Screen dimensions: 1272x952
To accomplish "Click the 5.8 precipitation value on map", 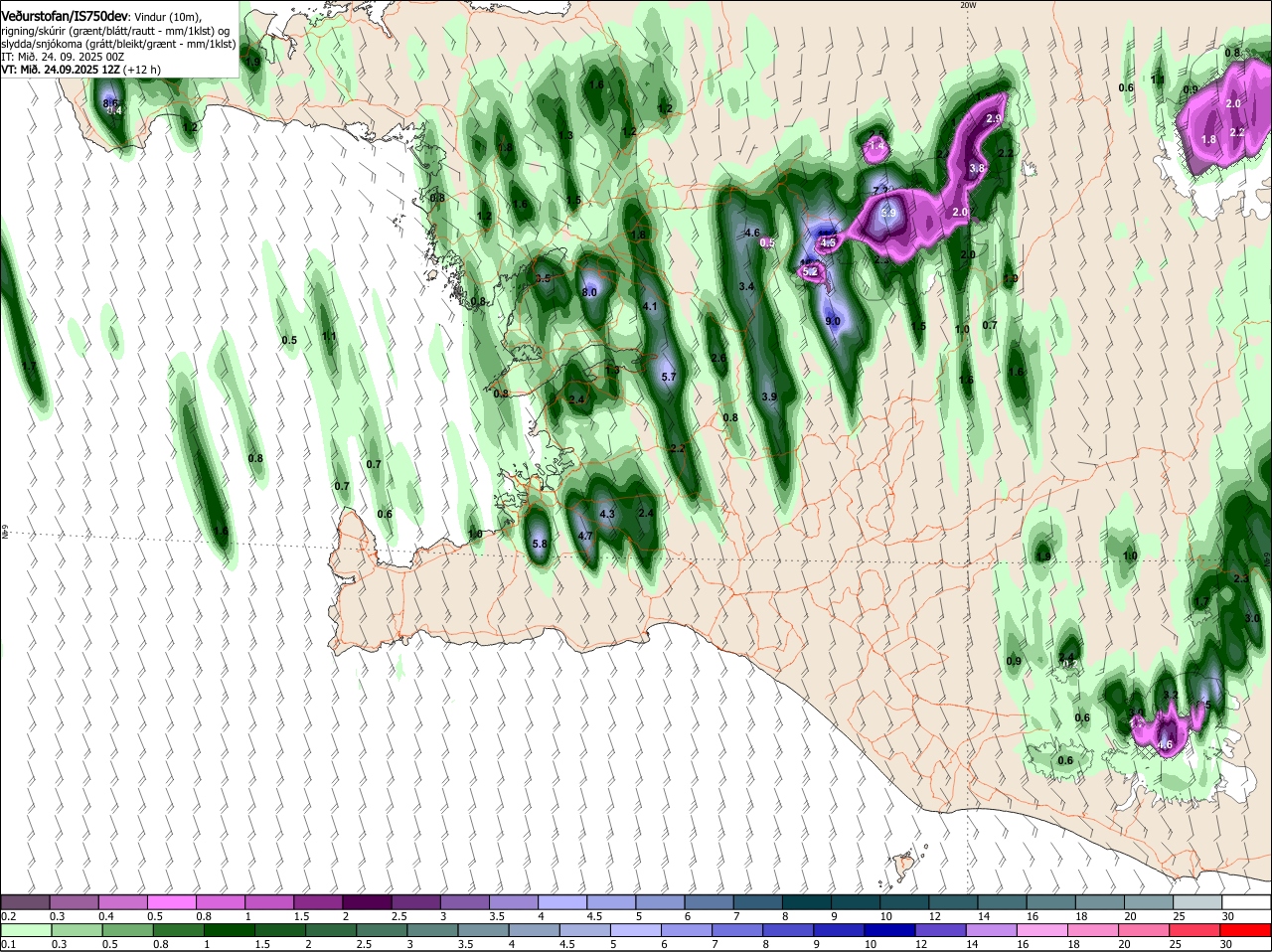I will pyautogui.click(x=540, y=544).
